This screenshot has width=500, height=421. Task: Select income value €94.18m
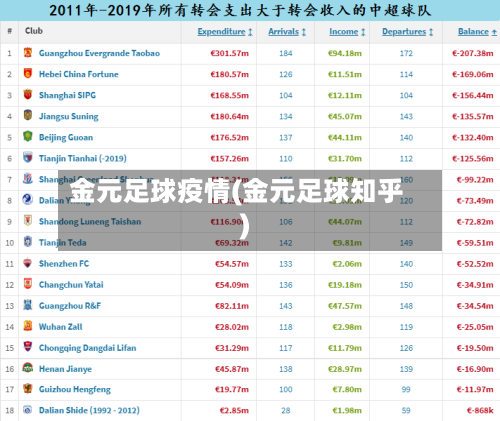345,53
